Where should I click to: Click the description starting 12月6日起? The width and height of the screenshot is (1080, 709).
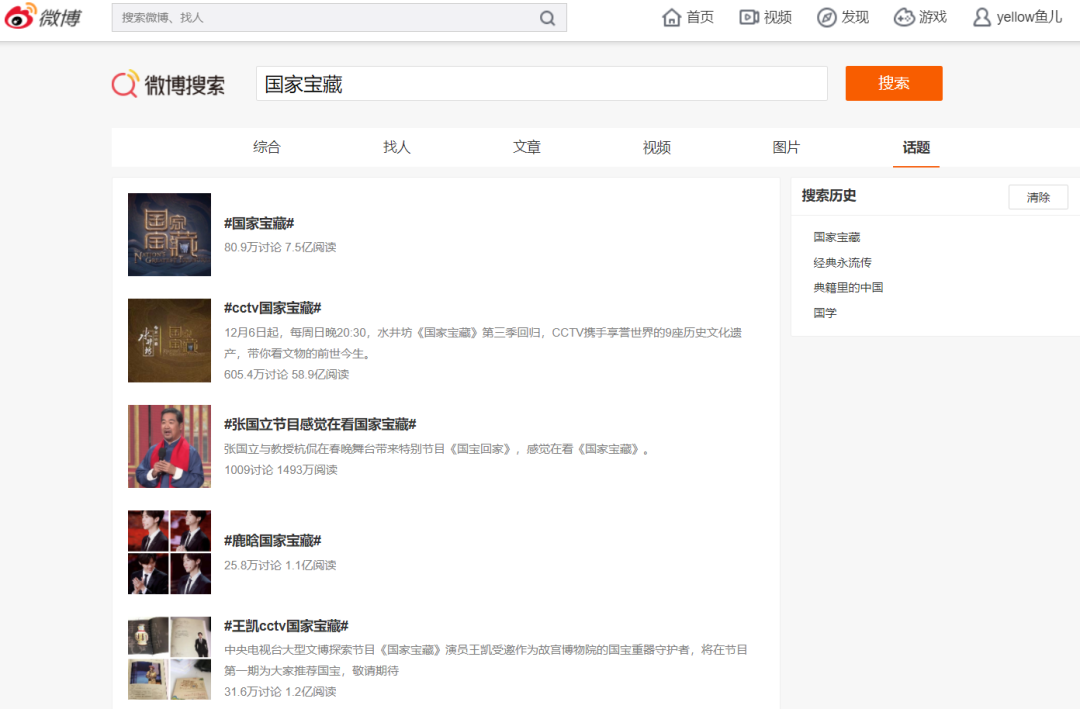(483, 343)
